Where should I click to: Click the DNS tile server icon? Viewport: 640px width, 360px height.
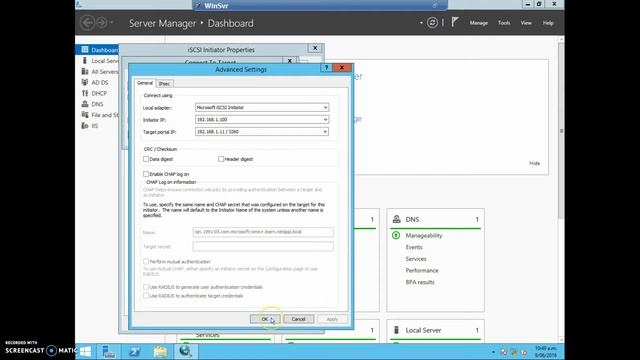[396, 219]
